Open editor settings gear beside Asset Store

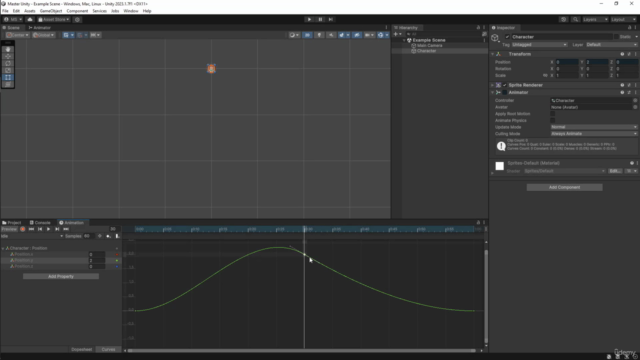pos(77,19)
